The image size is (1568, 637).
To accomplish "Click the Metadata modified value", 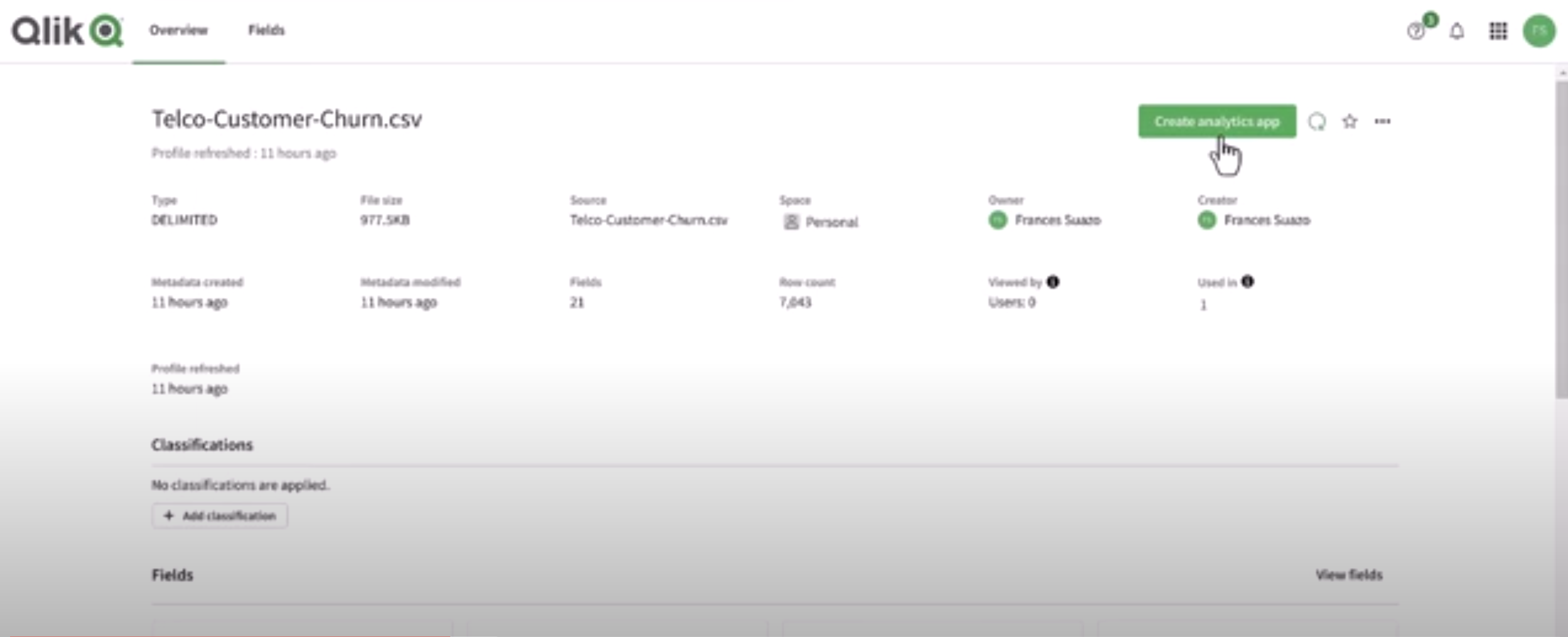I will pyautogui.click(x=399, y=302).
